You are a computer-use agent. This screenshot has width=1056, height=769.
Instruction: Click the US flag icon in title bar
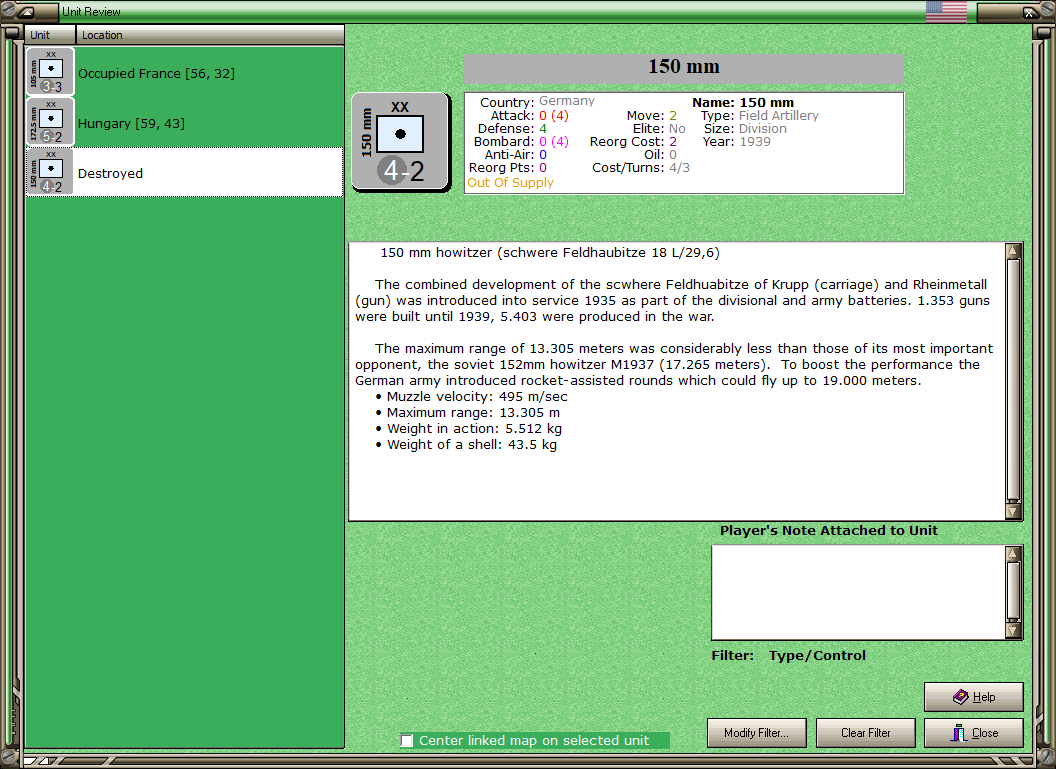click(946, 11)
